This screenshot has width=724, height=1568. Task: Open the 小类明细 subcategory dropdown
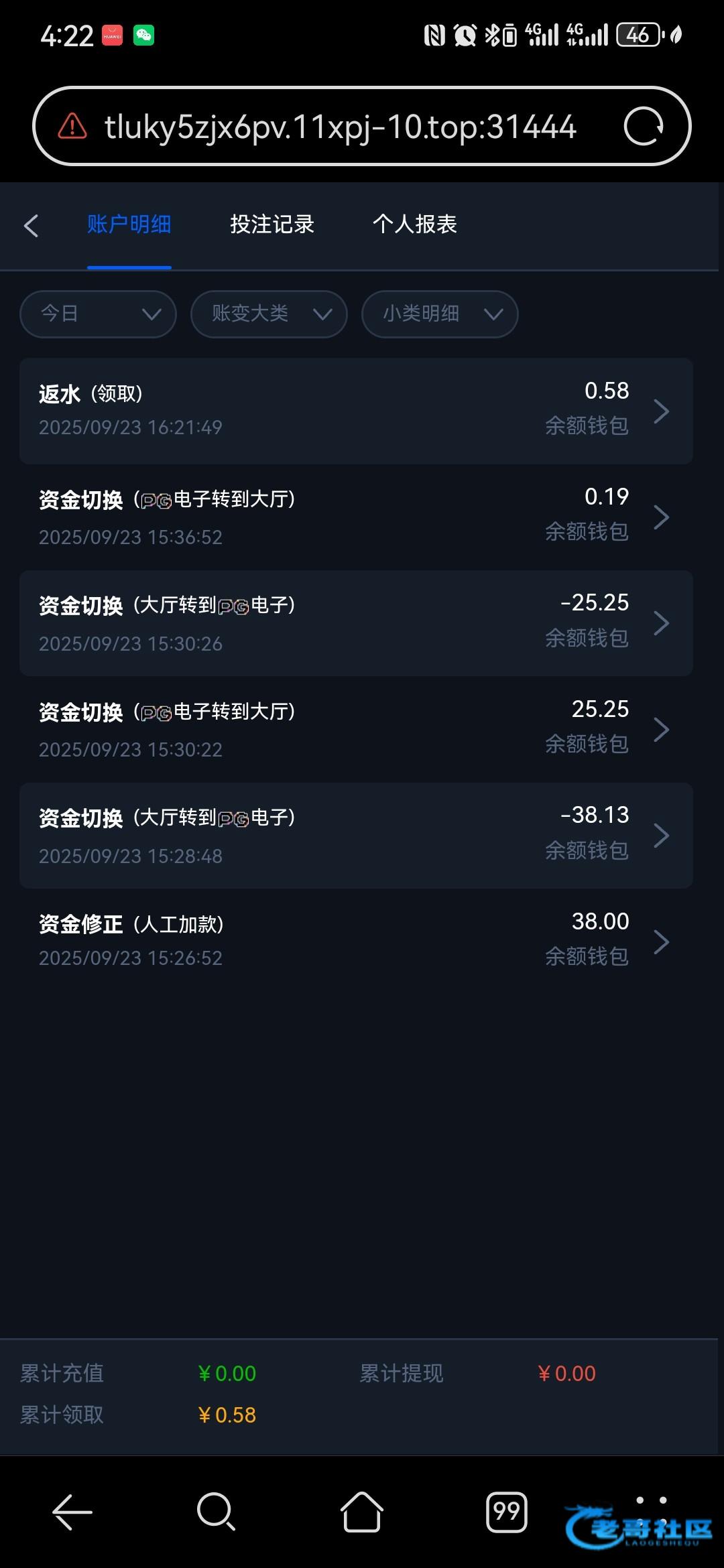[440, 314]
